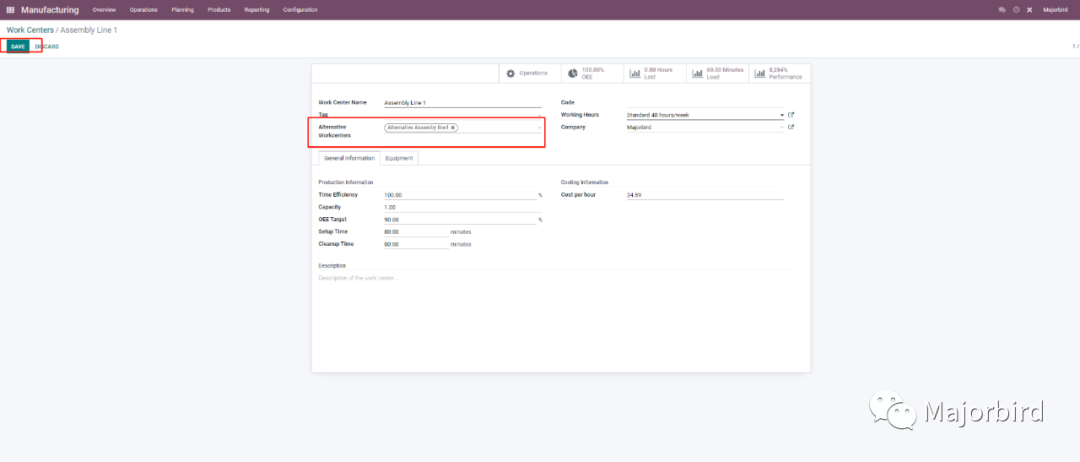Open the conversations chat icon in navbar
The width and height of the screenshot is (1080, 462).
(x=1002, y=10)
